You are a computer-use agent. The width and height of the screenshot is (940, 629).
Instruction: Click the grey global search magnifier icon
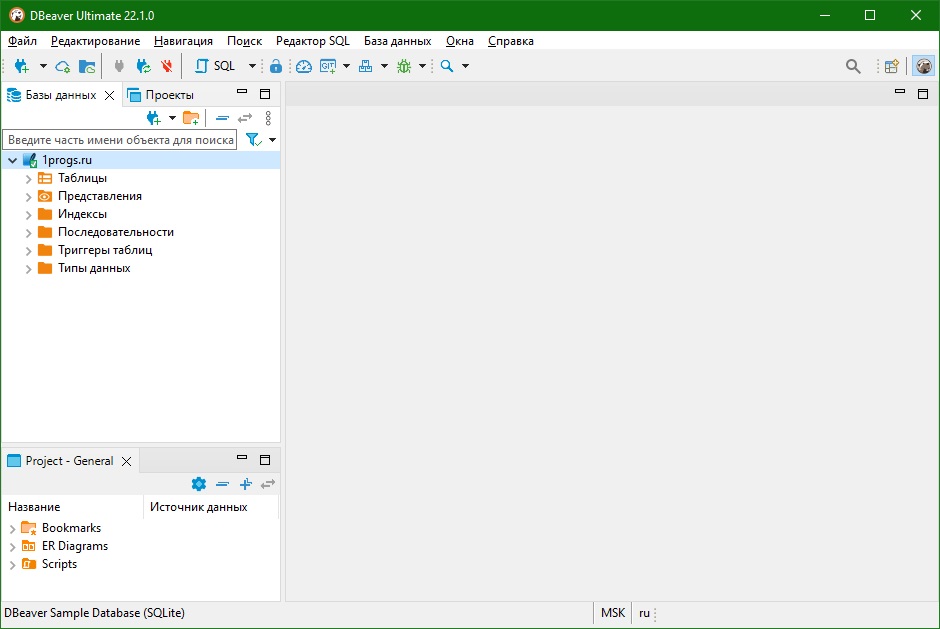[853, 66]
